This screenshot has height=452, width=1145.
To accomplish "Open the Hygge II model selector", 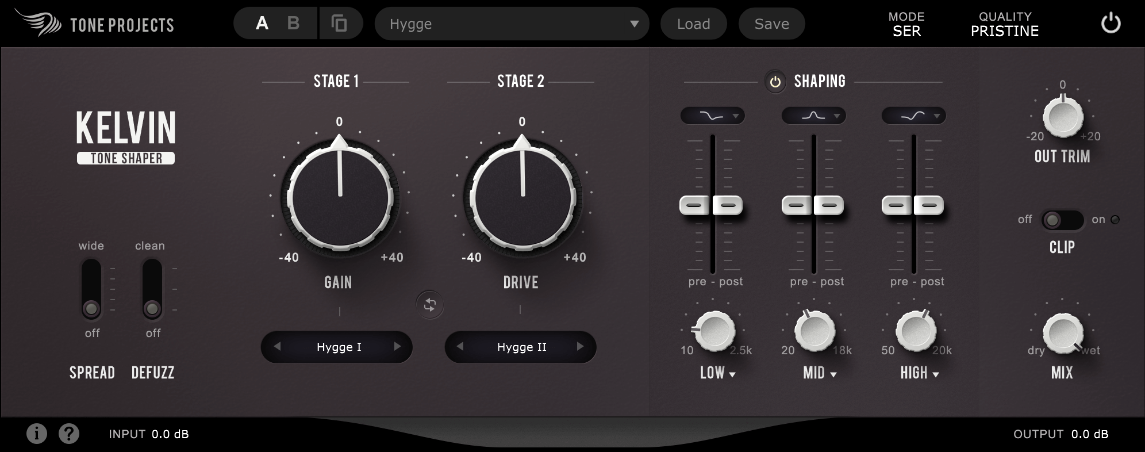I will point(521,347).
